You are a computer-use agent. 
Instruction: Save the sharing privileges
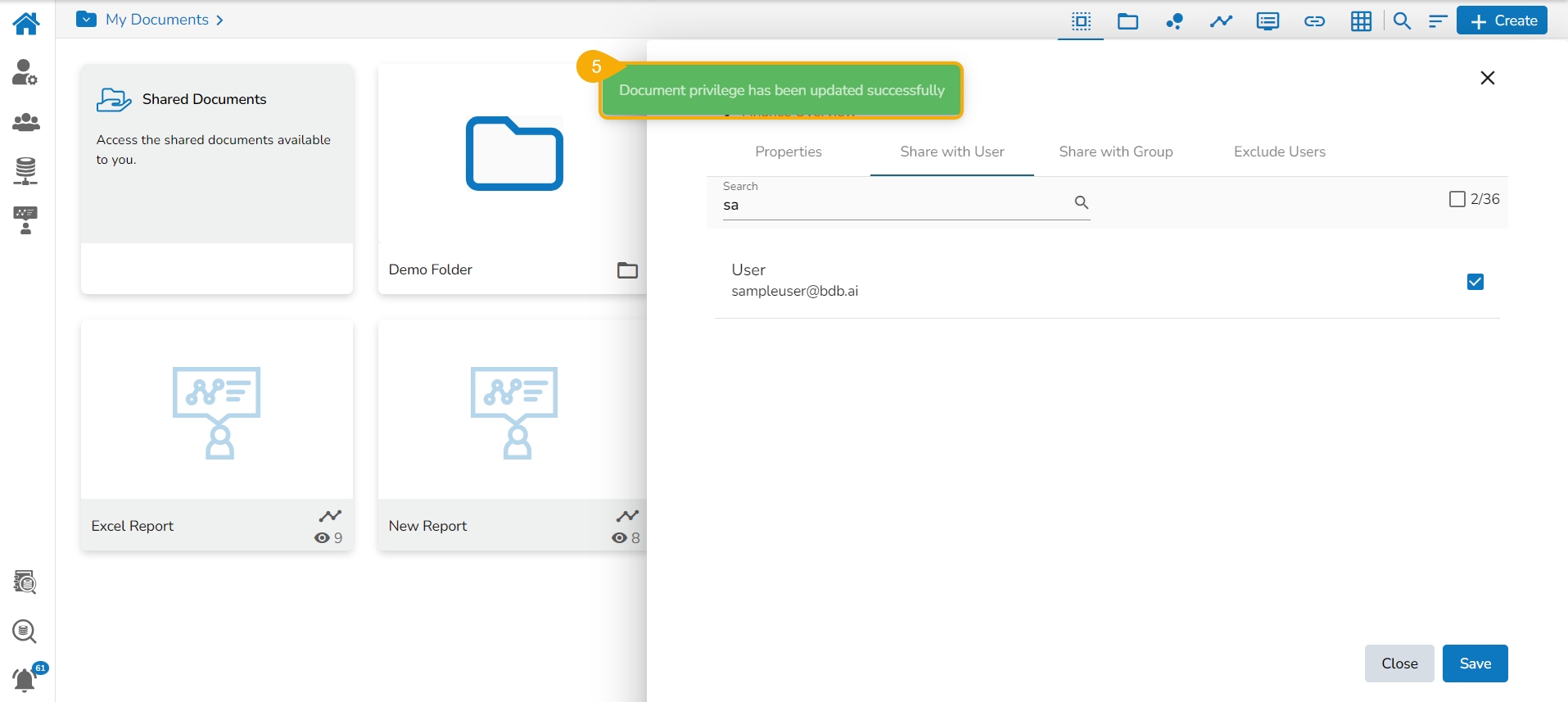click(x=1475, y=664)
